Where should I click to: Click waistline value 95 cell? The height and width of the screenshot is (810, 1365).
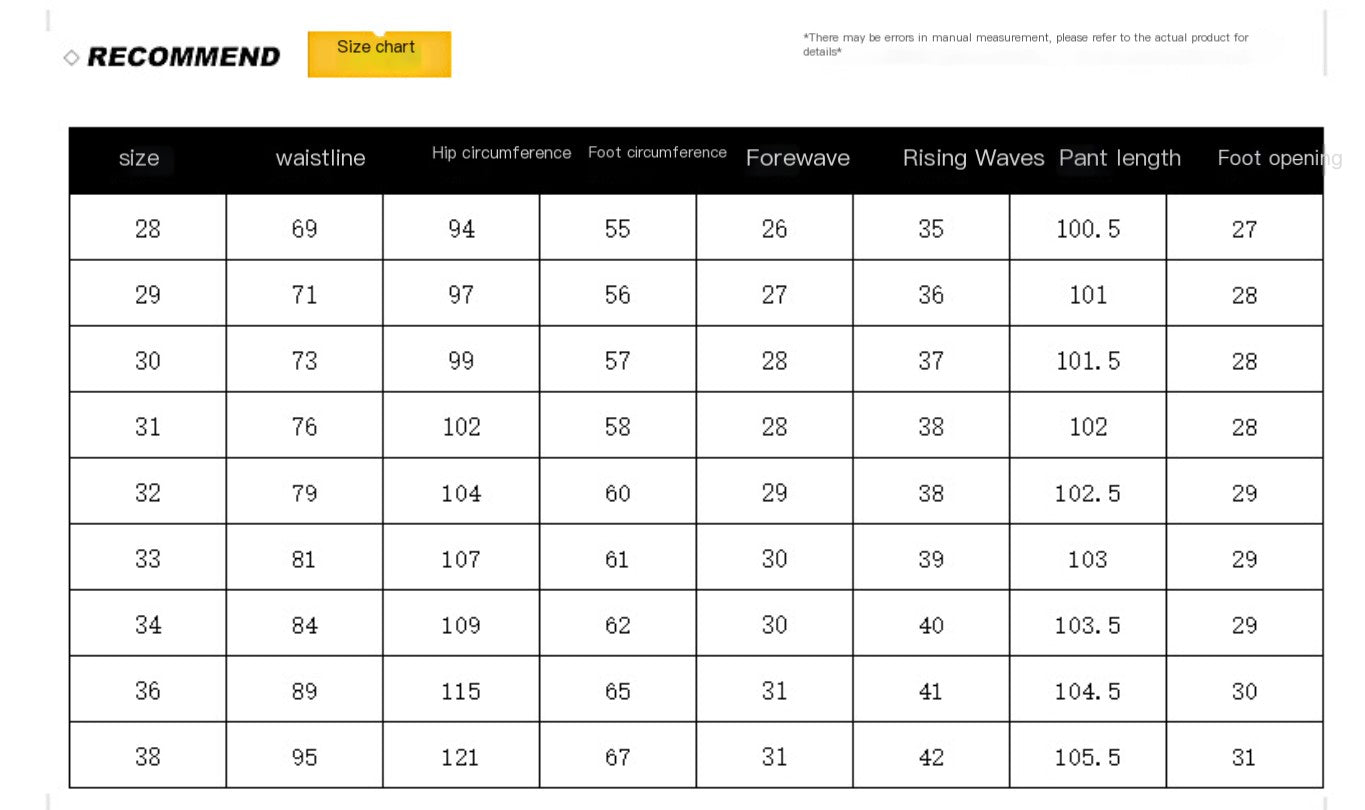pyautogui.click(x=304, y=757)
